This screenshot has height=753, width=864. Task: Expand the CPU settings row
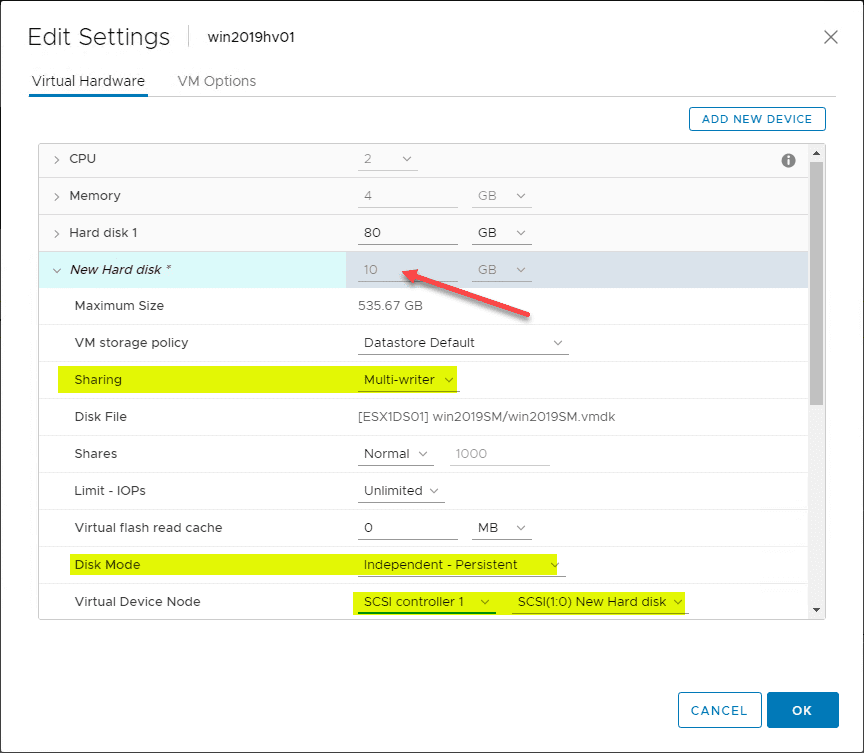(57, 158)
